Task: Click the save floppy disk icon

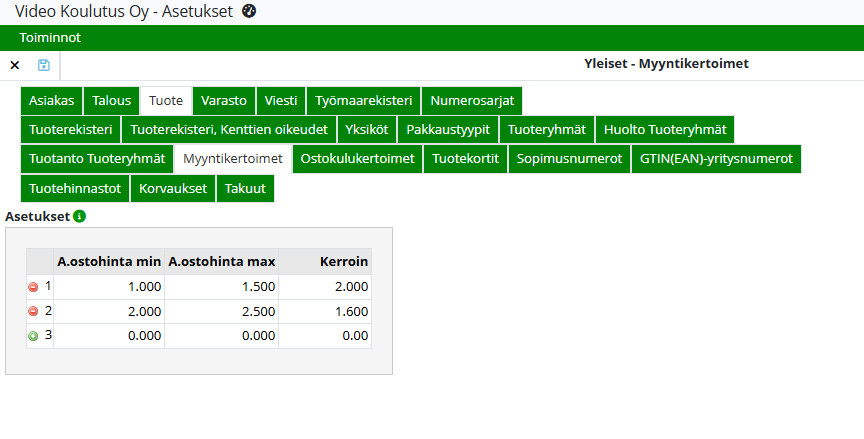Action: (43, 65)
